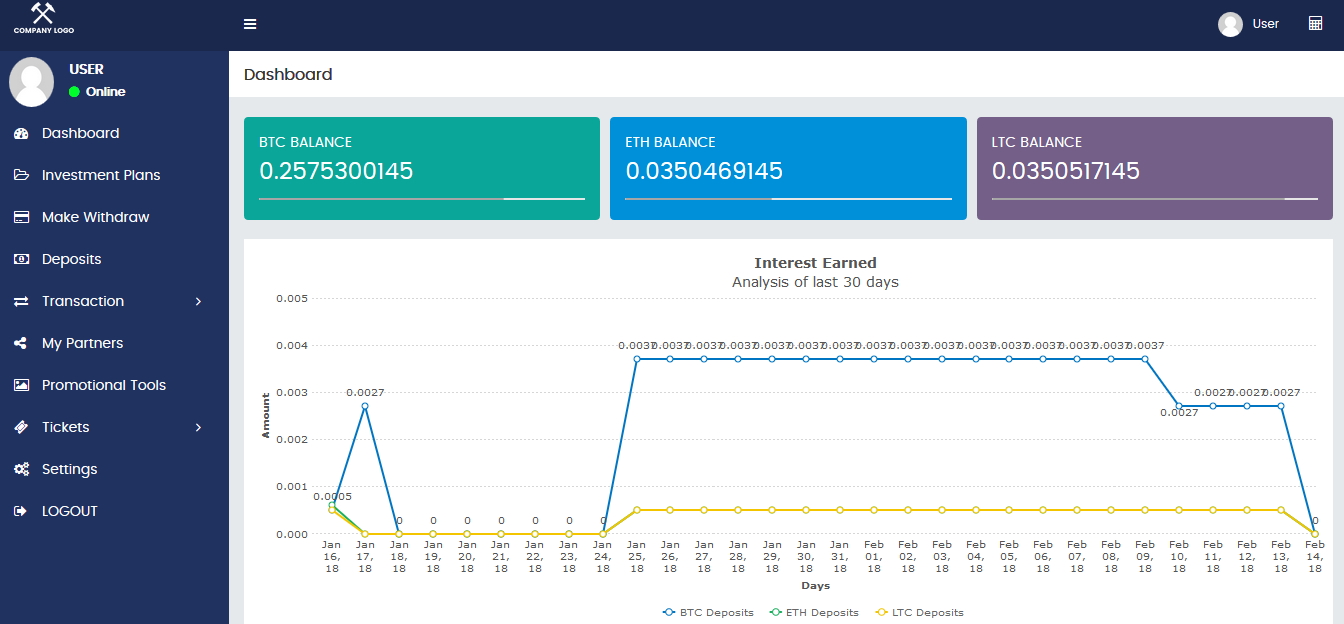Toggle the hamburger sidebar menu icon
The image size is (1344, 624).
250,24
